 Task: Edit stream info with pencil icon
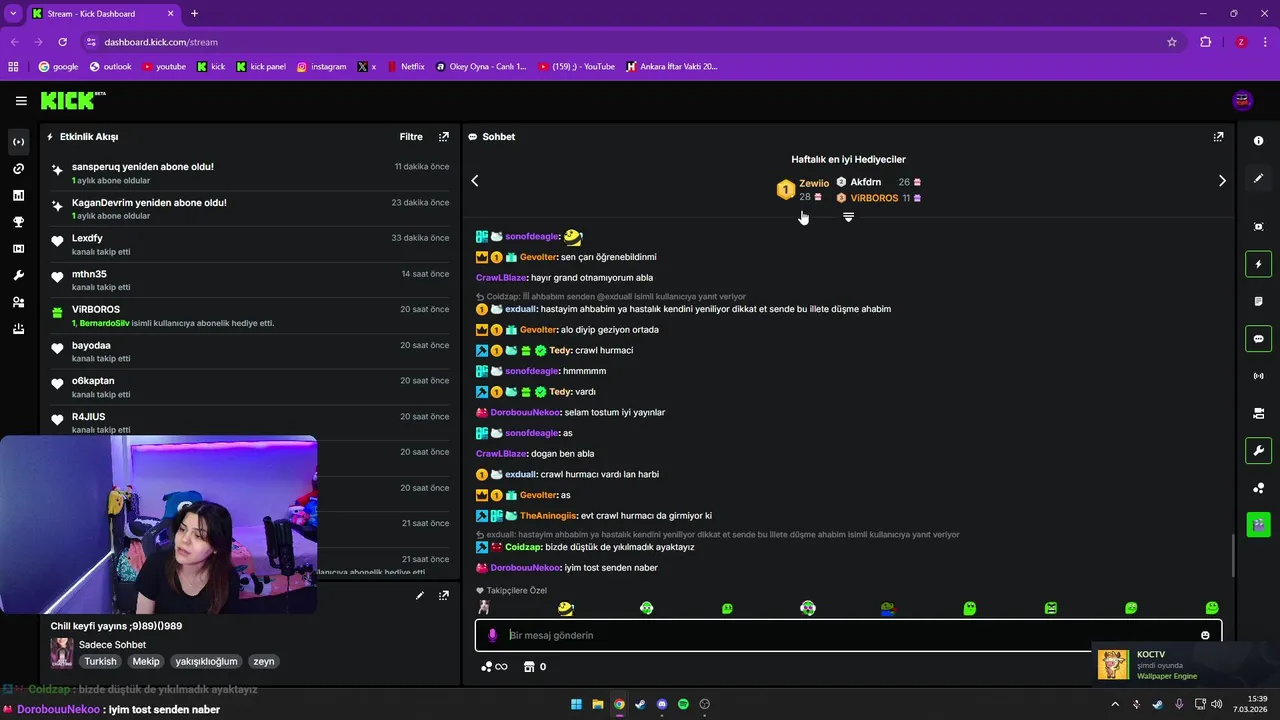[420, 595]
